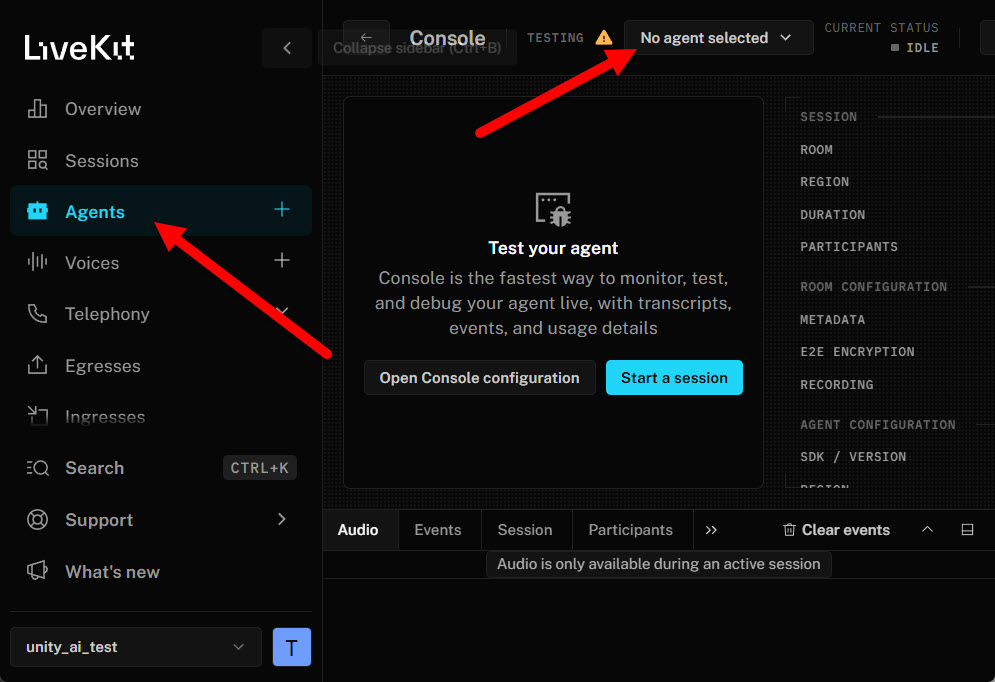The height and width of the screenshot is (682, 995).
Task: Open What's new
Action: pos(161,572)
